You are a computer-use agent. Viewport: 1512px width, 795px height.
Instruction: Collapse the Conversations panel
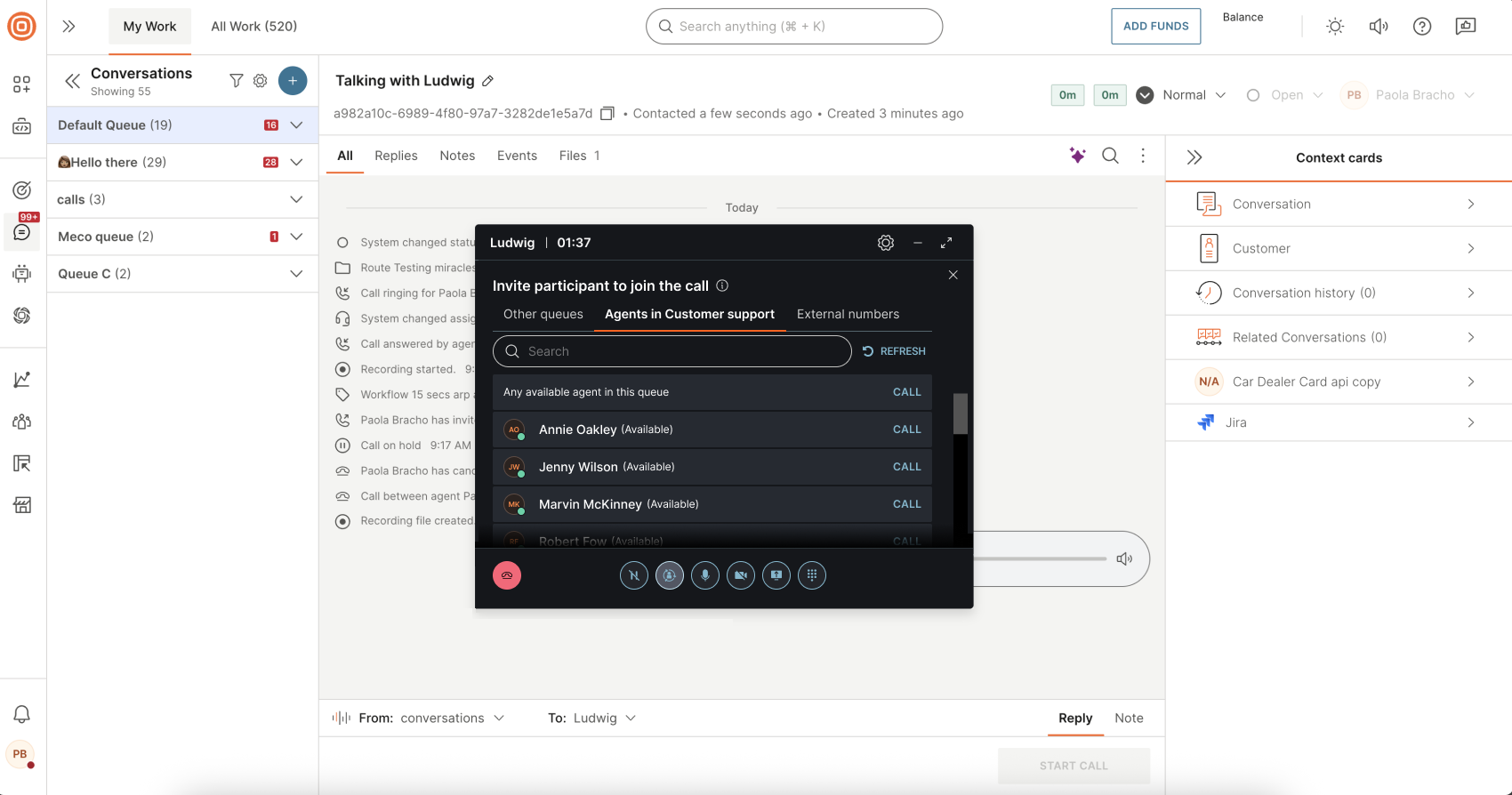click(72, 81)
